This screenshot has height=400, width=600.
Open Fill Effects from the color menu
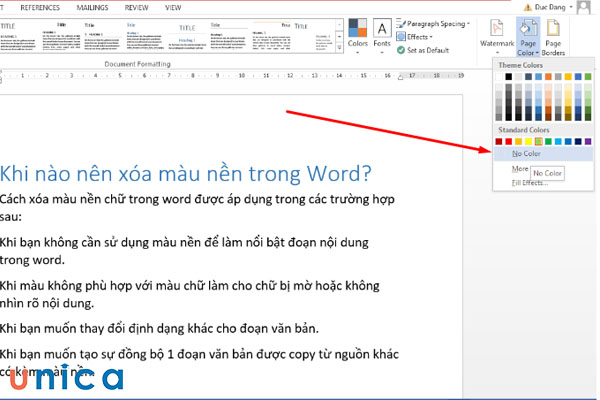530,182
